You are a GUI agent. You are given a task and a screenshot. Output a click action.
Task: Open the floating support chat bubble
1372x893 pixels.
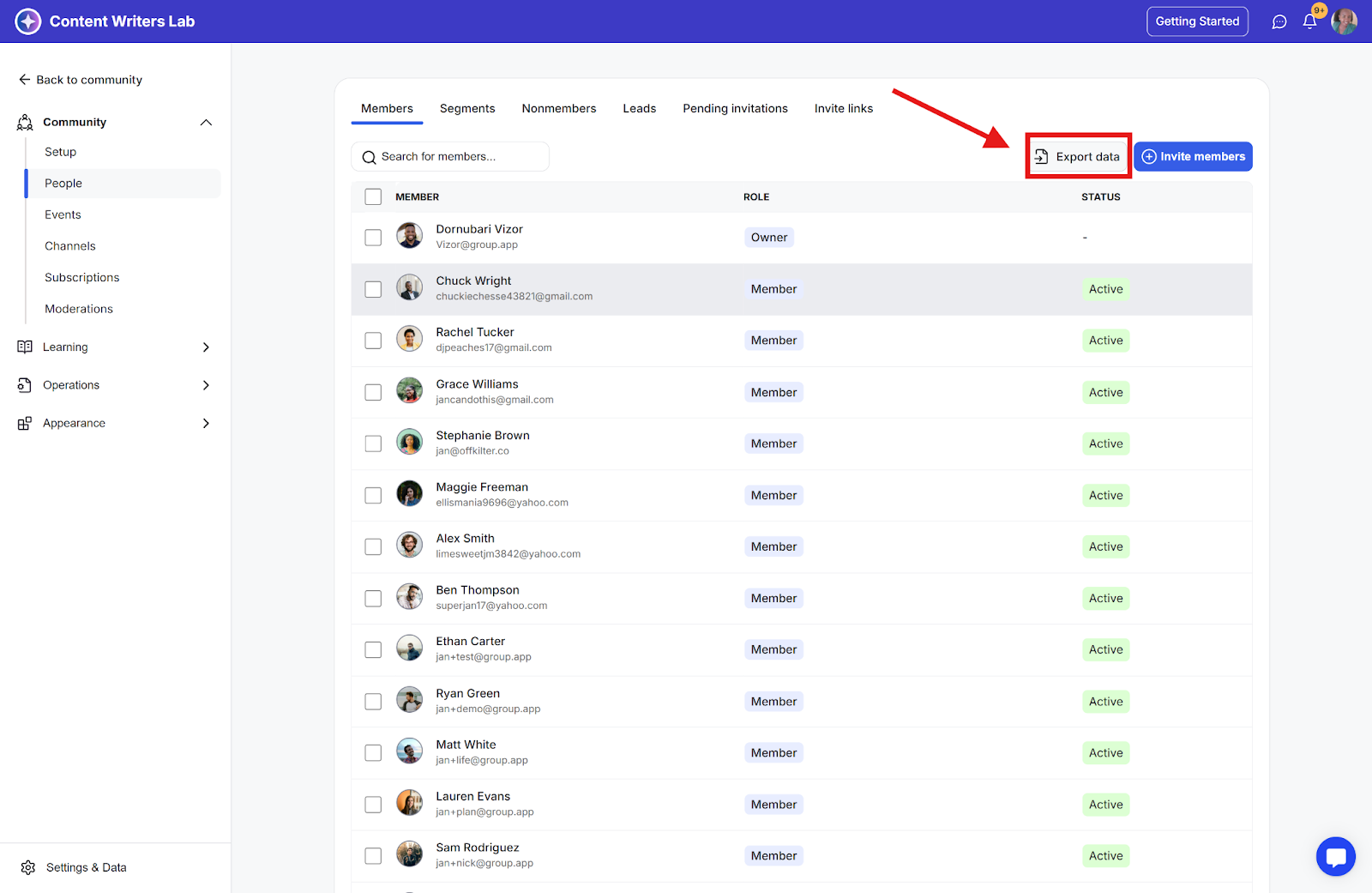coord(1335,856)
